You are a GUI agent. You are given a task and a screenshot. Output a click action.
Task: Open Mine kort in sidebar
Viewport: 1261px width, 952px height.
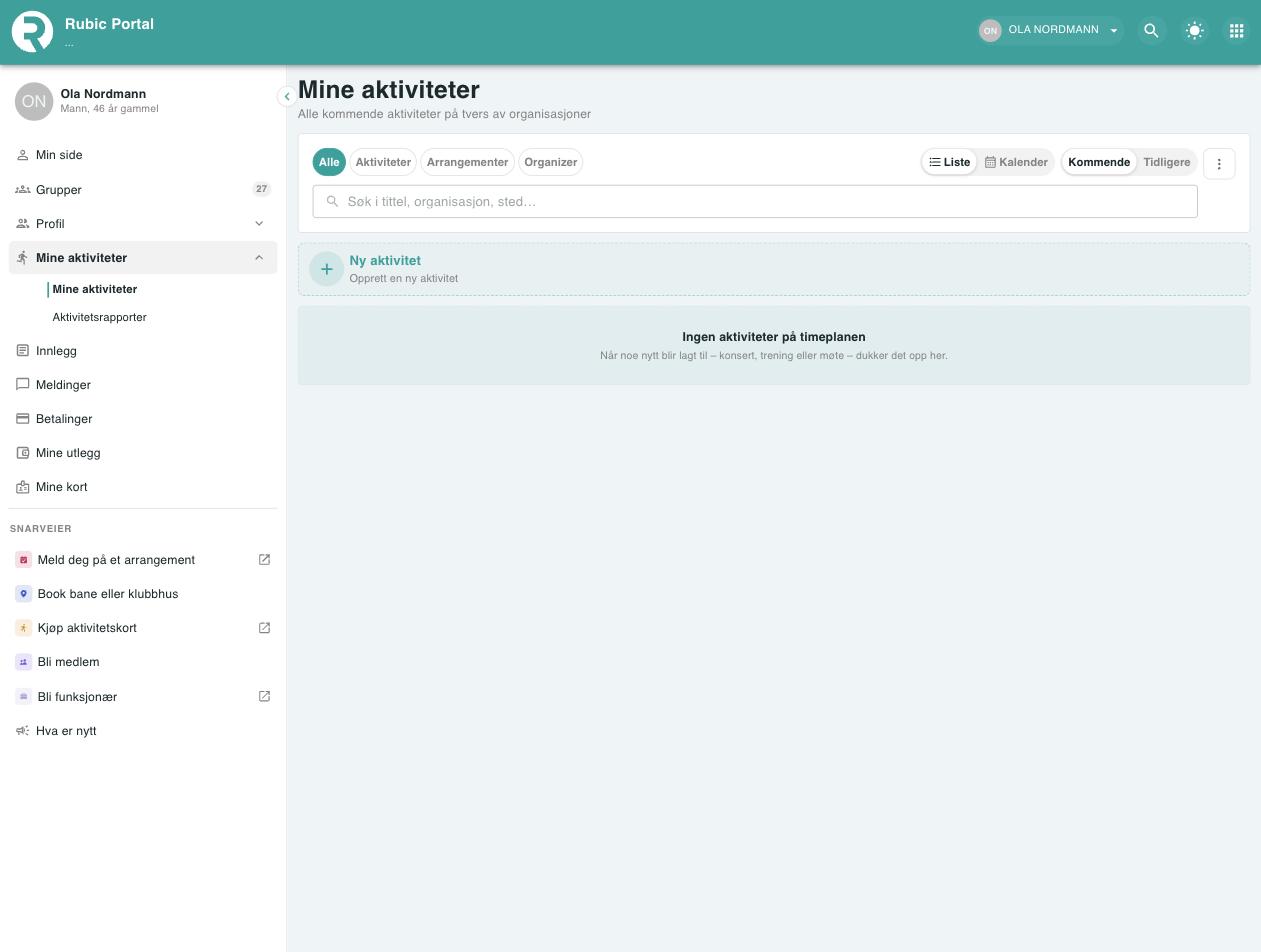(x=143, y=487)
